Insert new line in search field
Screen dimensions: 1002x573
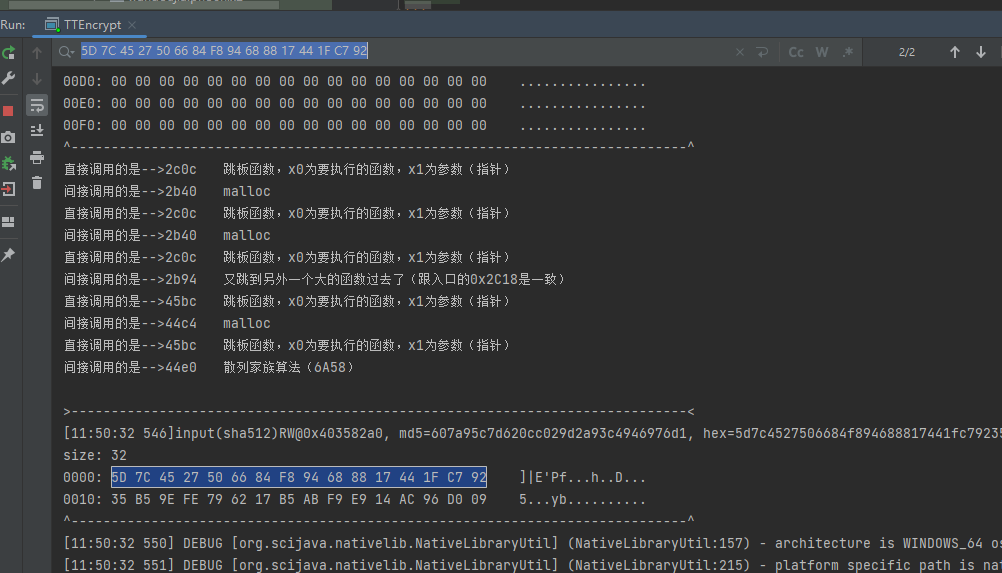[x=762, y=52]
